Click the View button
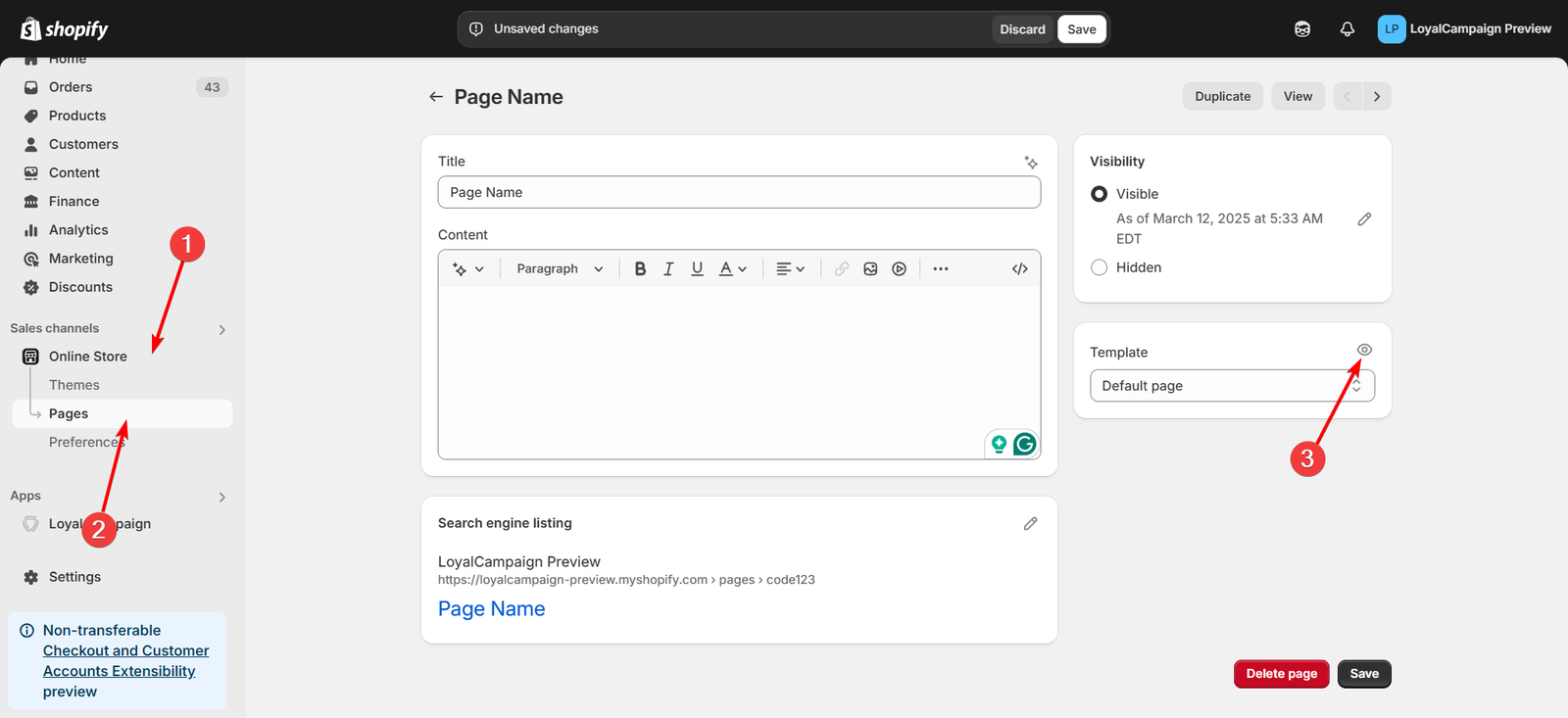Screen dimensions: 1568x718 click(x=1298, y=96)
